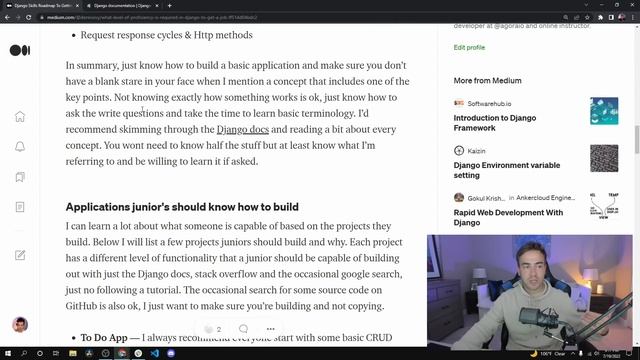Open the bookmarks list icon in sidebar

(20, 177)
